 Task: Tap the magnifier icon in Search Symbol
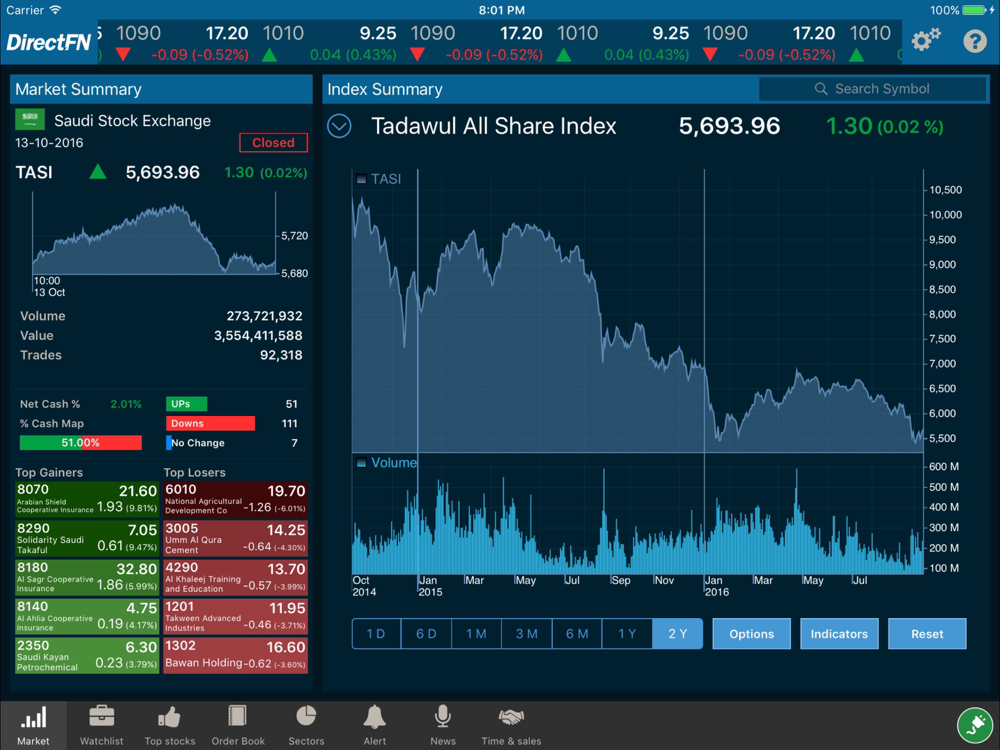(x=821, y=89)
